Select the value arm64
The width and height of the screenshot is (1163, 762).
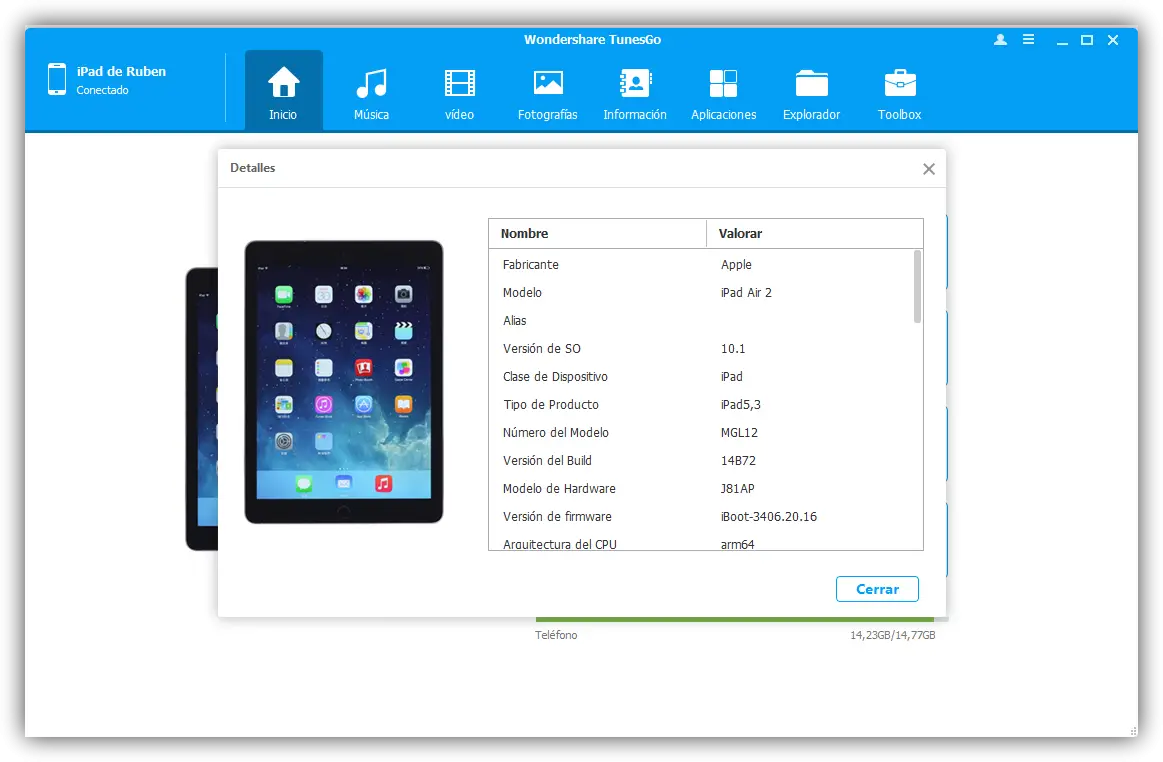[737, 544]
